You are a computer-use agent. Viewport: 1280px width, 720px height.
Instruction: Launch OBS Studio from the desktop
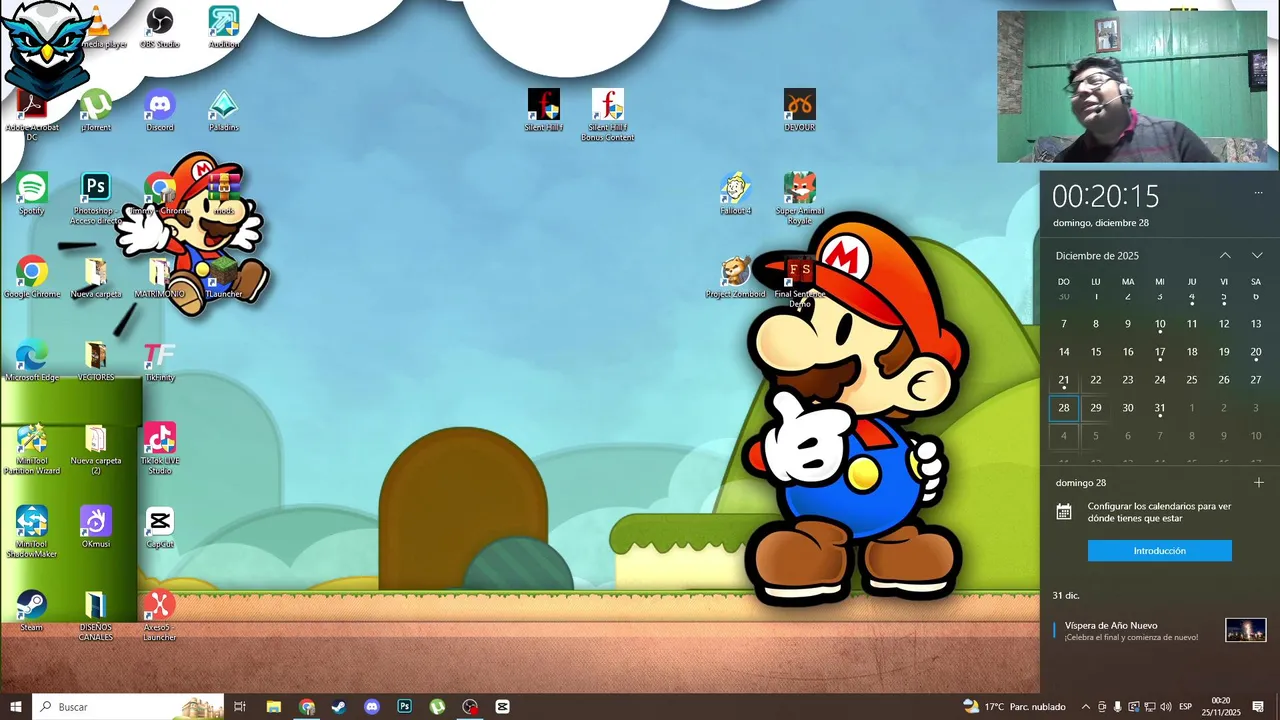160,27
